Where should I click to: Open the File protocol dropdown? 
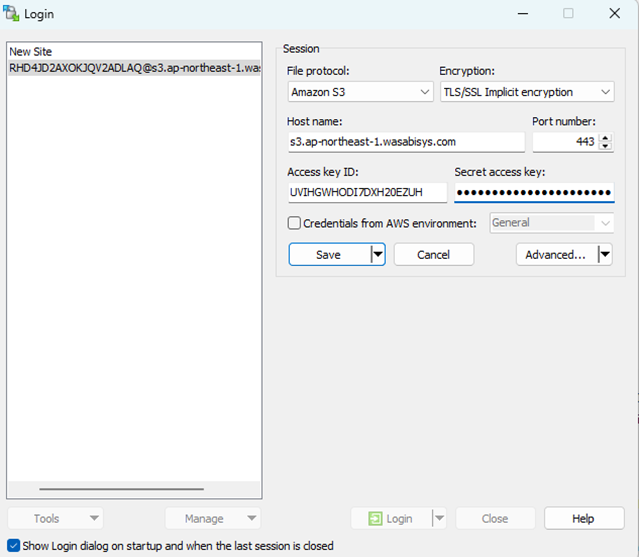tap(360, 92)
